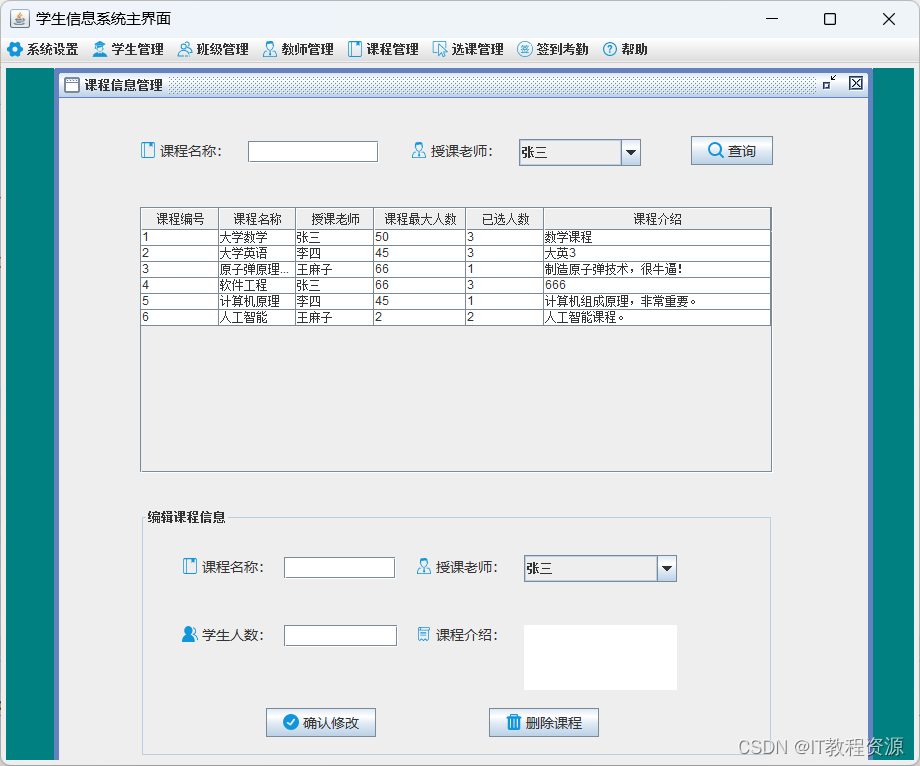The height and width of the screenshot is (766, 920).
Task: Click the 授课老师 column header
Action: [334, 219]
